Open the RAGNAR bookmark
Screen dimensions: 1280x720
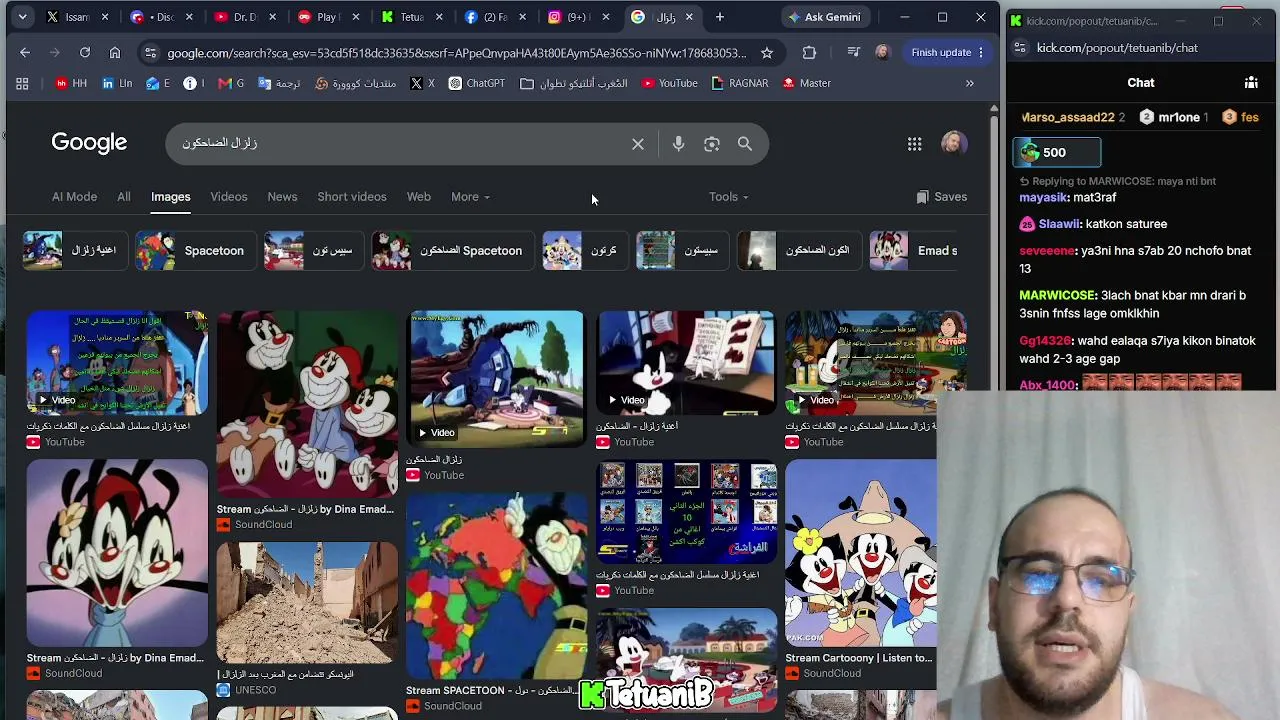[740, 83]
